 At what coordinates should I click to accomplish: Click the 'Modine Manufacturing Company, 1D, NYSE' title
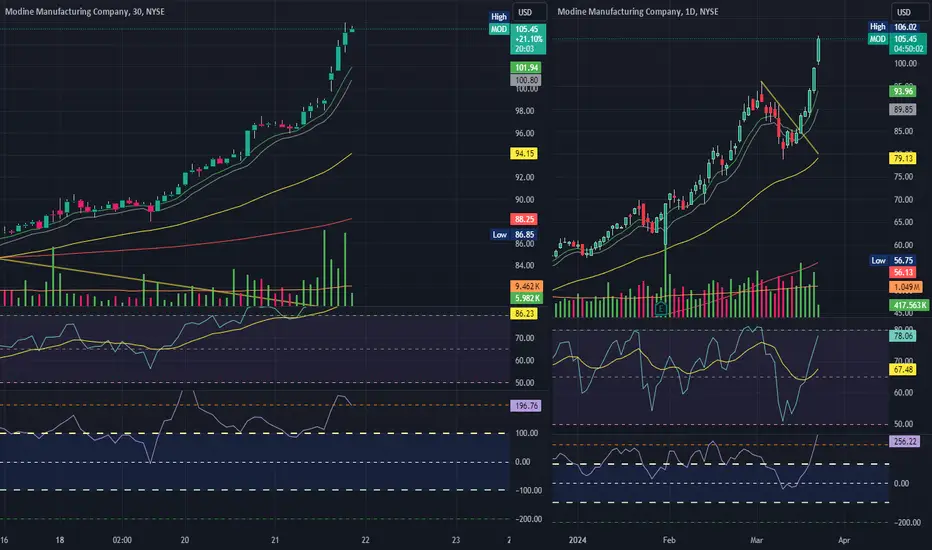click(x=638, y=11)
